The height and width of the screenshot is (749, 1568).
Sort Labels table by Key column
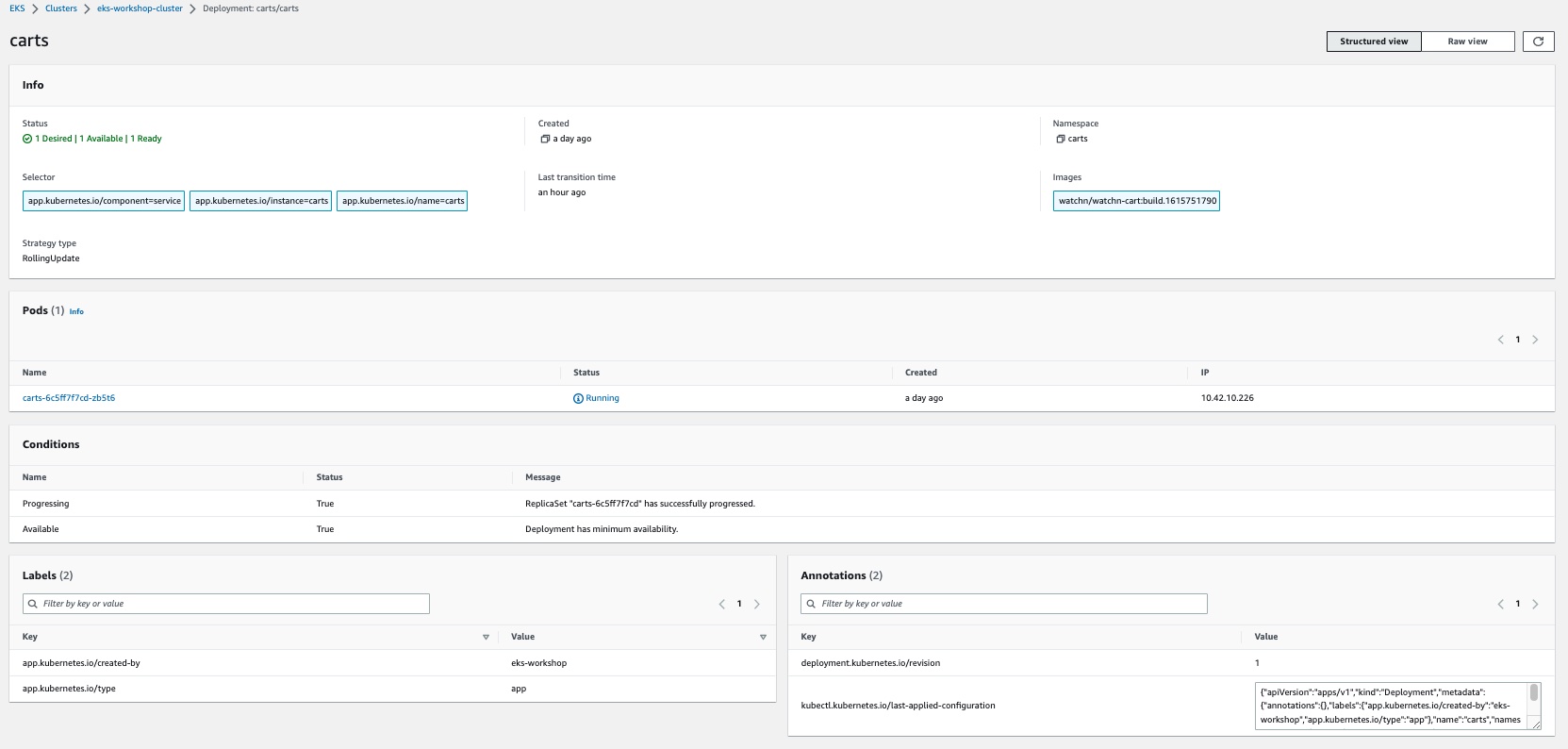pos(486,637)
